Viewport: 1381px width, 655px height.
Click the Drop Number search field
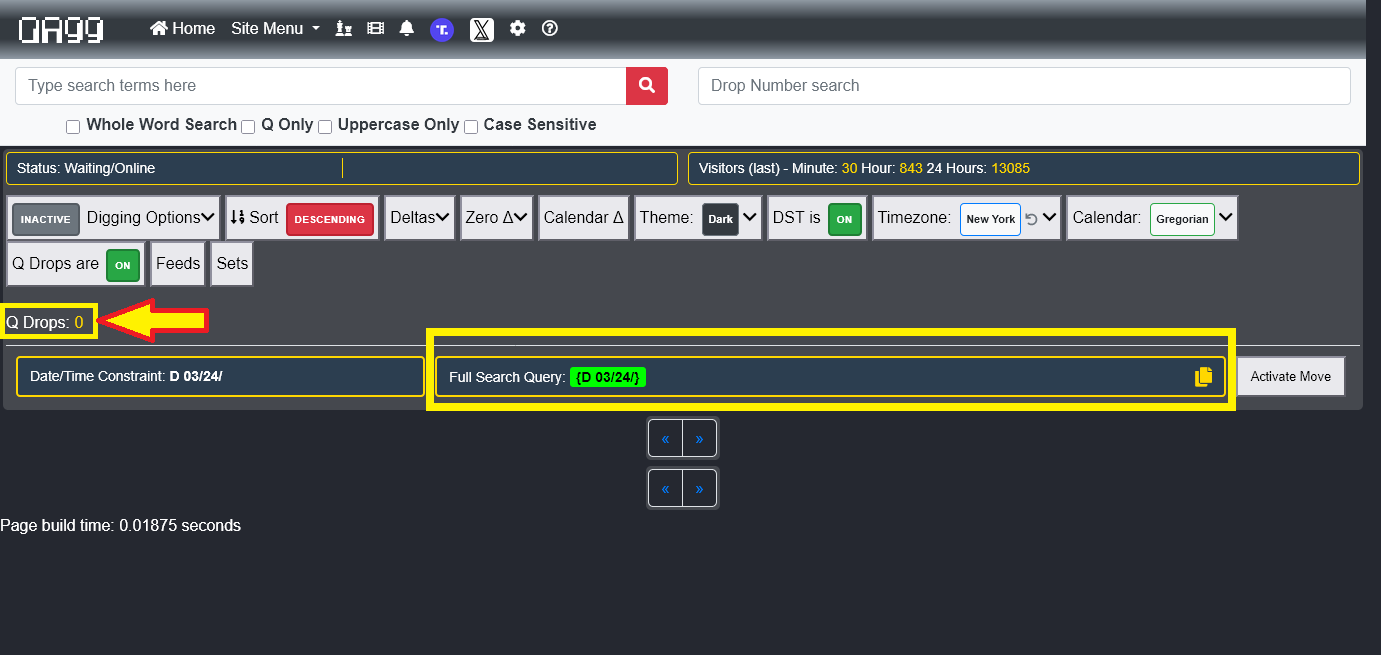(1023, 86)
